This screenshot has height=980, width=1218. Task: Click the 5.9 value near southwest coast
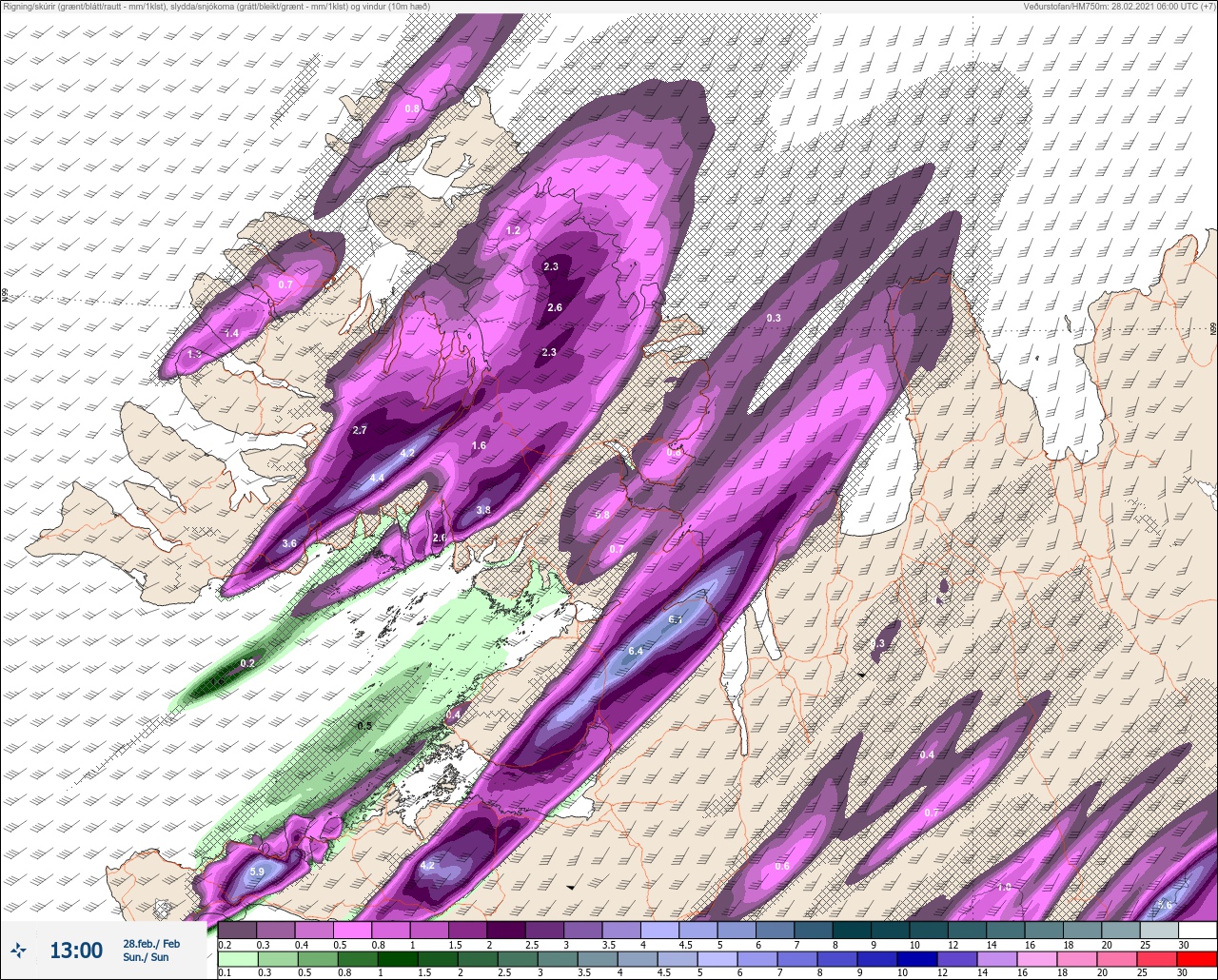pyautogui.click(x=257, y=872)
